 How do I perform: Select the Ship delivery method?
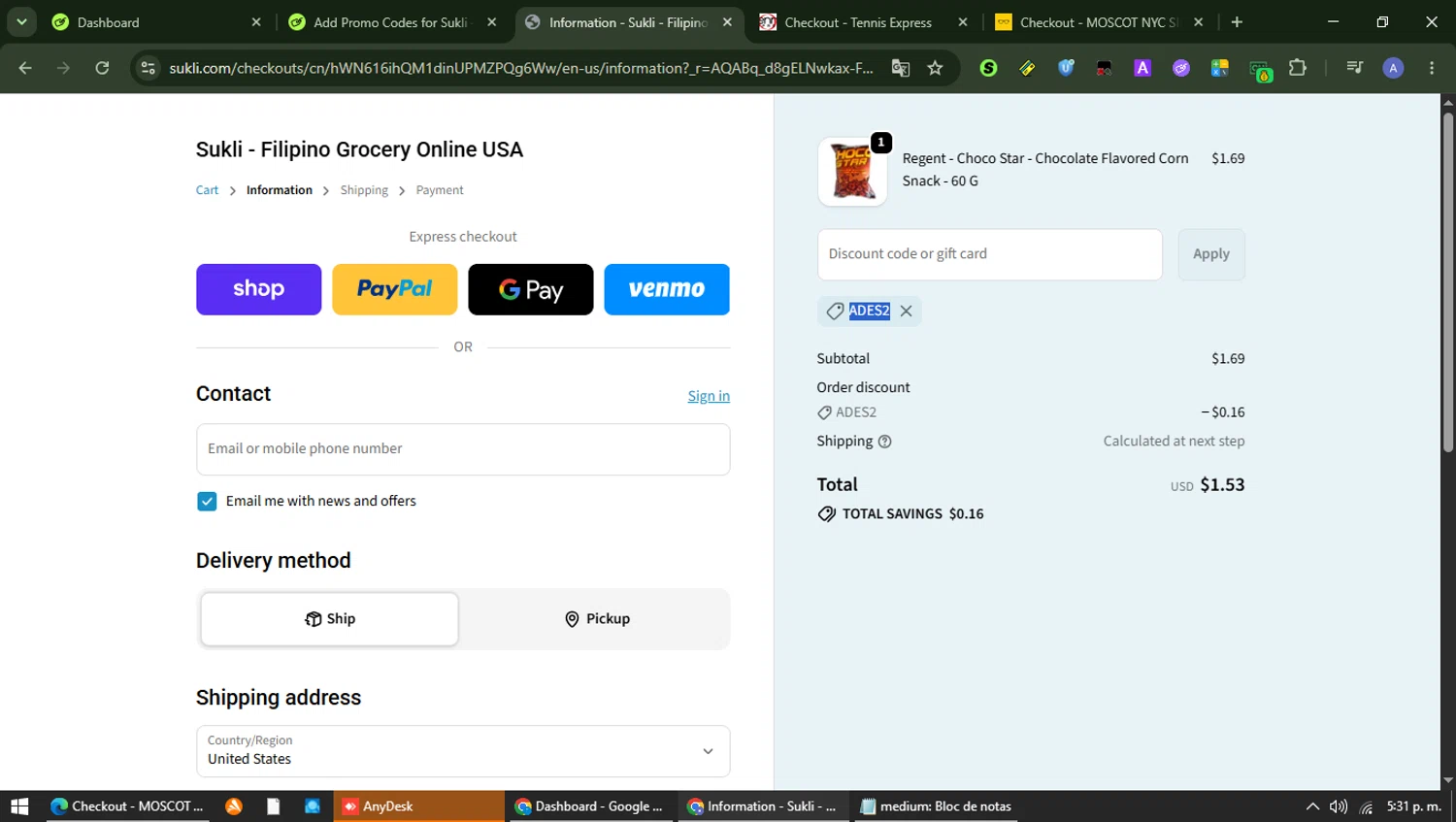[329, 619]
